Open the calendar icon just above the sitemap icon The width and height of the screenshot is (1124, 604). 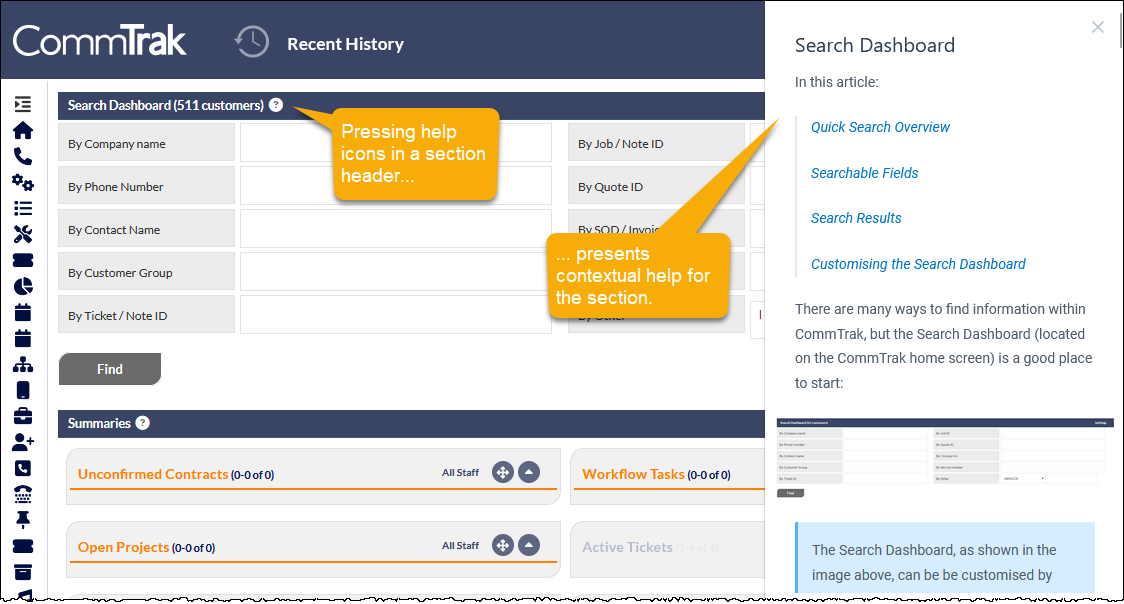23,338
